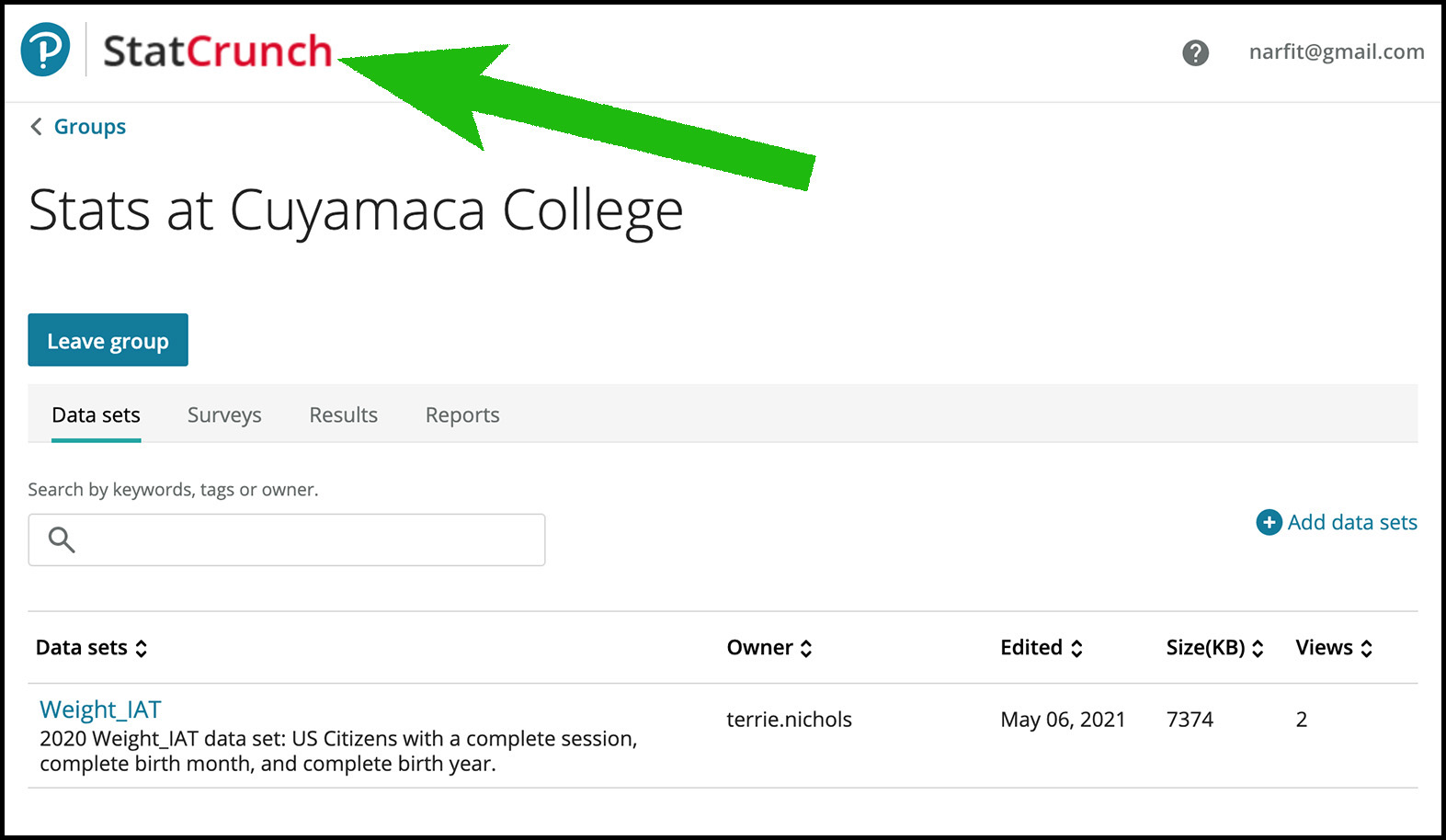Image resolution: width=1446 pixels, height=840 pixels.
Task: Open the narfit@gmail.com account menu
Action: 1337,52
